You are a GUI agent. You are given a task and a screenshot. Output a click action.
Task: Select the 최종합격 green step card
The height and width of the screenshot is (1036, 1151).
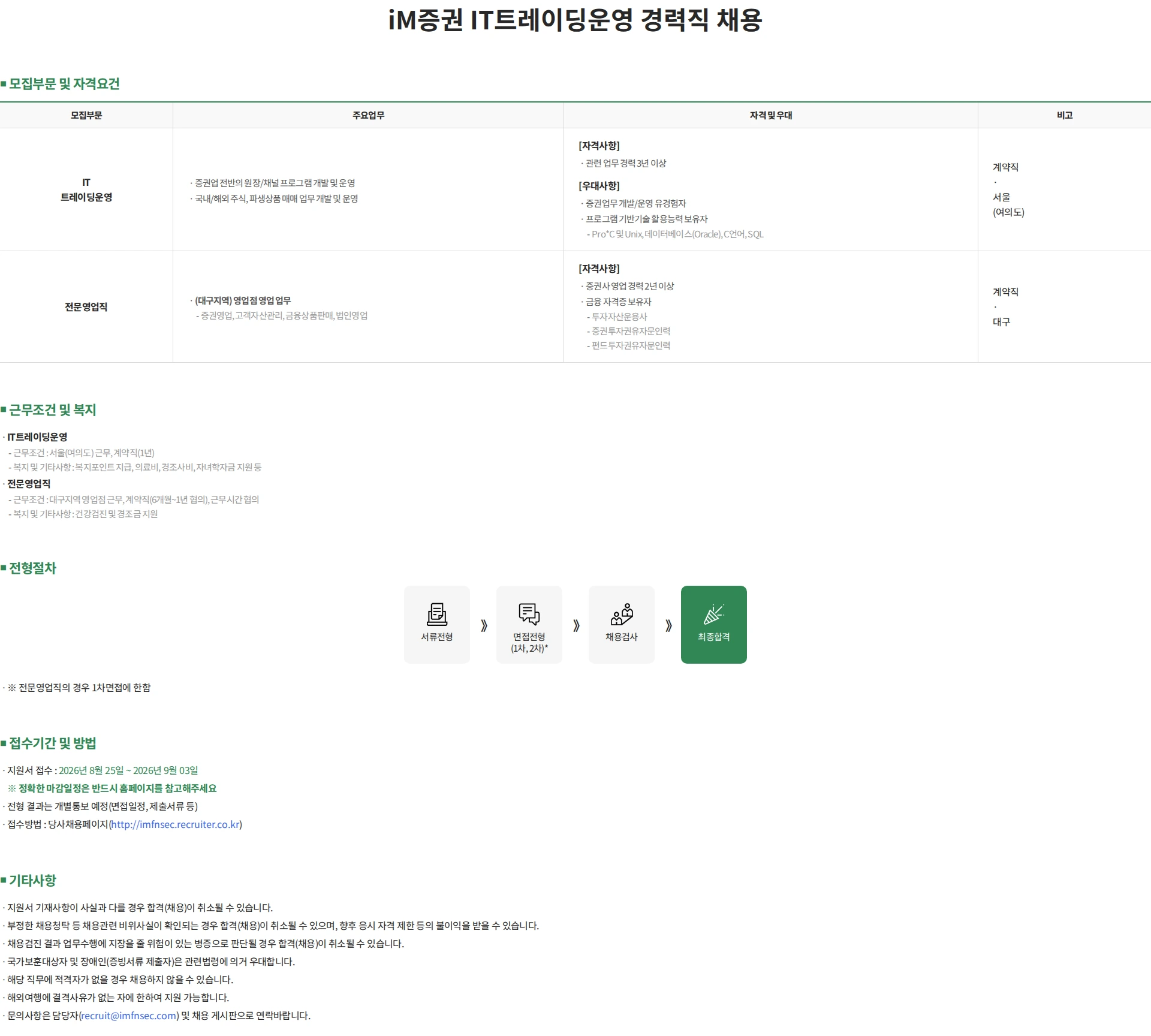(x=714, y=625)
